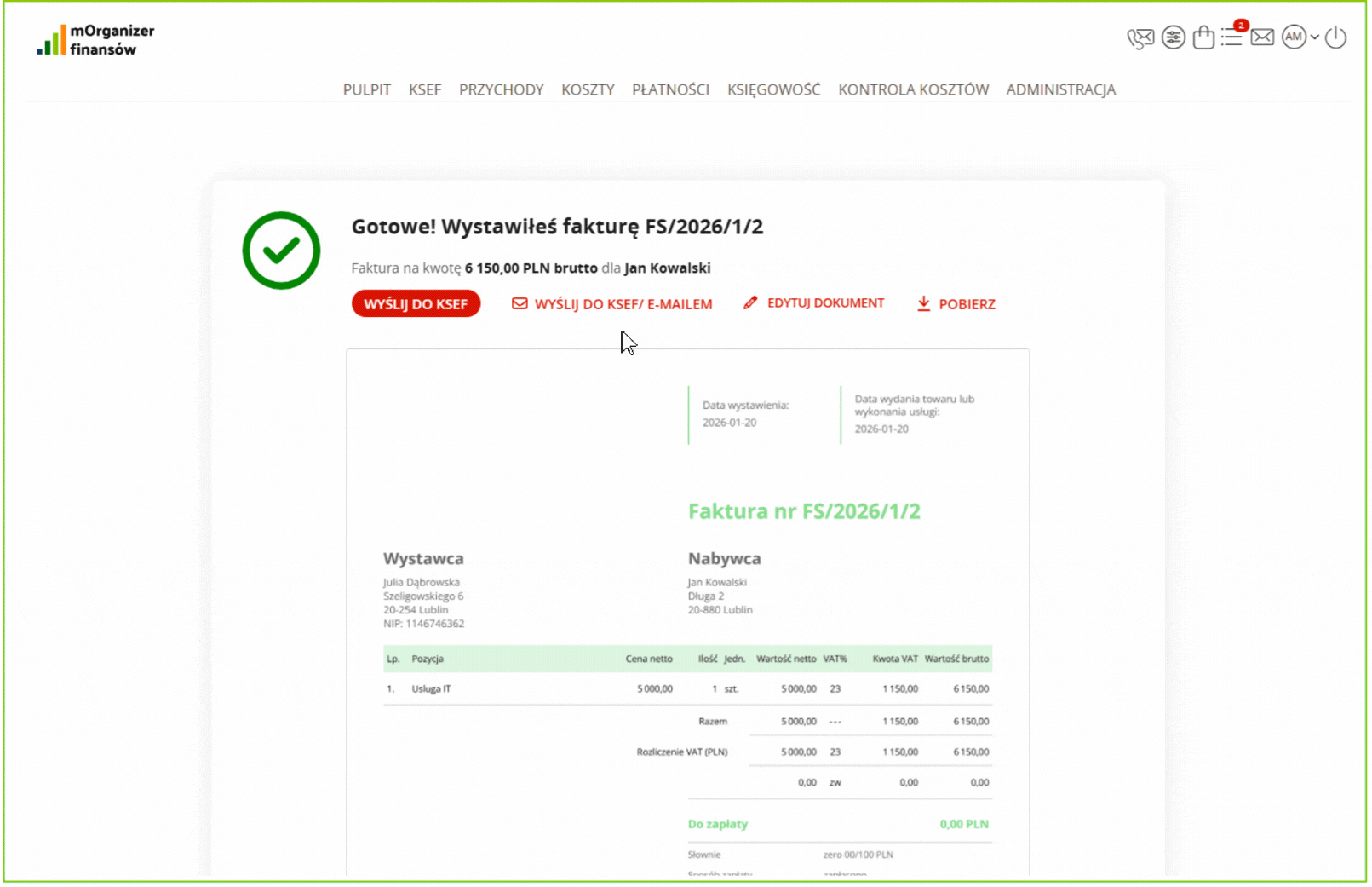This screenshot has width=1372, height=887.
Task: Click WYŚLIJ DO KSEF/ E-MAILEM link
Action: pos(611,304)
